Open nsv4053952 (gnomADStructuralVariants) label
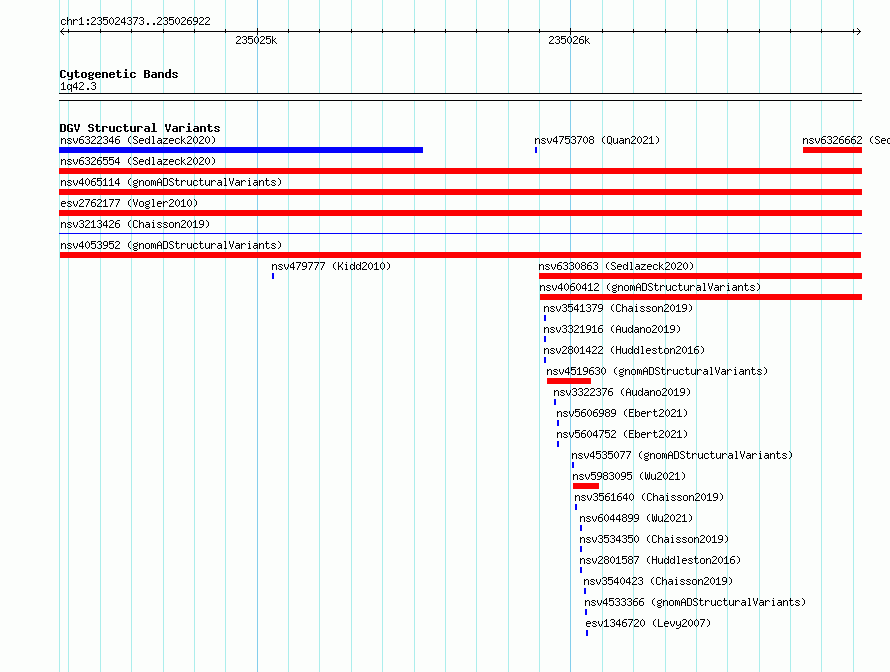 171,245
